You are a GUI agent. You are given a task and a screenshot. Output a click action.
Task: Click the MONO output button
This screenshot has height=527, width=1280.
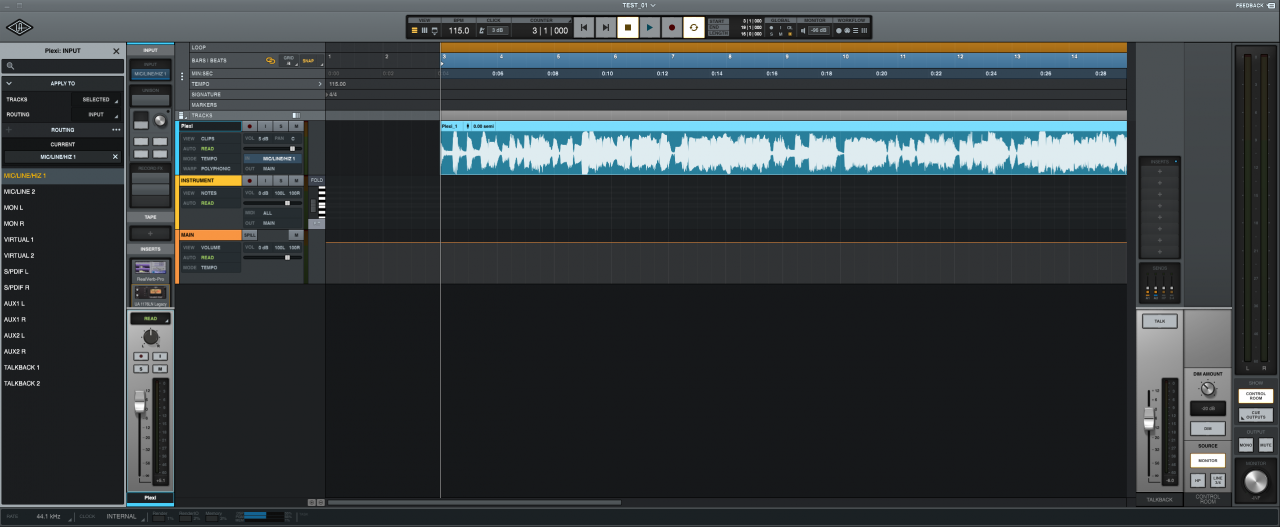pos(1246,444)
